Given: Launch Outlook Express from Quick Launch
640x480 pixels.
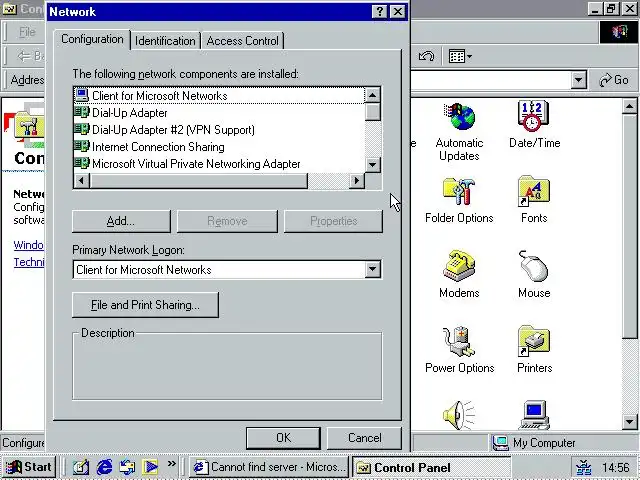Looking at the screenshot, I should pyautogui.click(x=127, y=467).
